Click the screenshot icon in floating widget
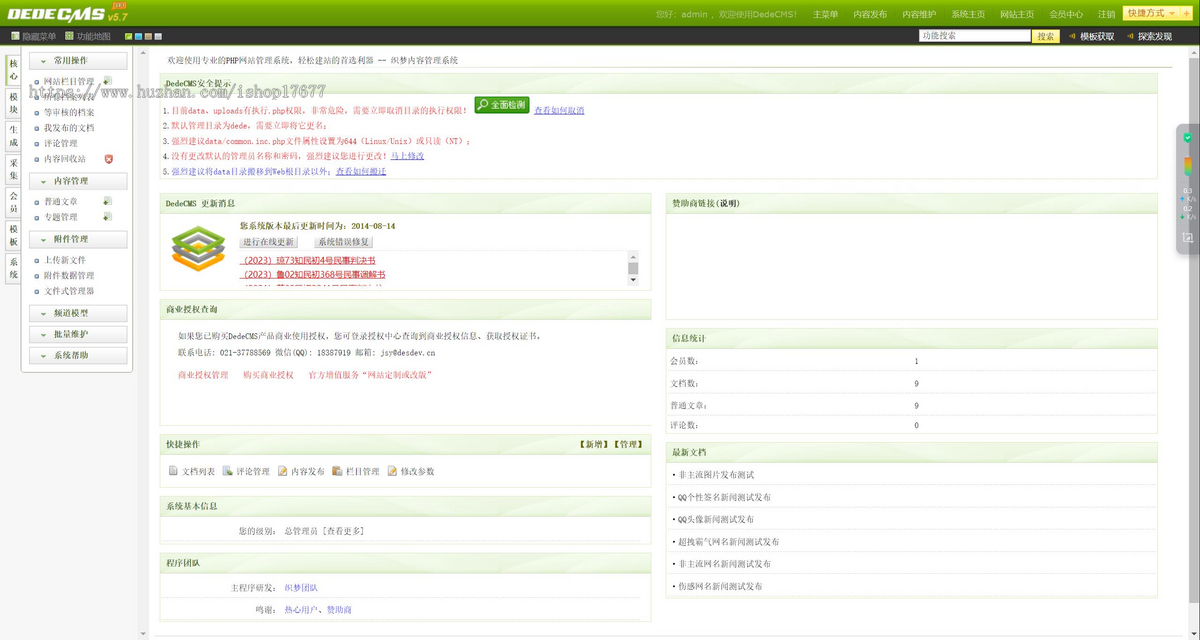This screenshot has width=1200, height=640. pyautogui.click(x=1187, y=237)
